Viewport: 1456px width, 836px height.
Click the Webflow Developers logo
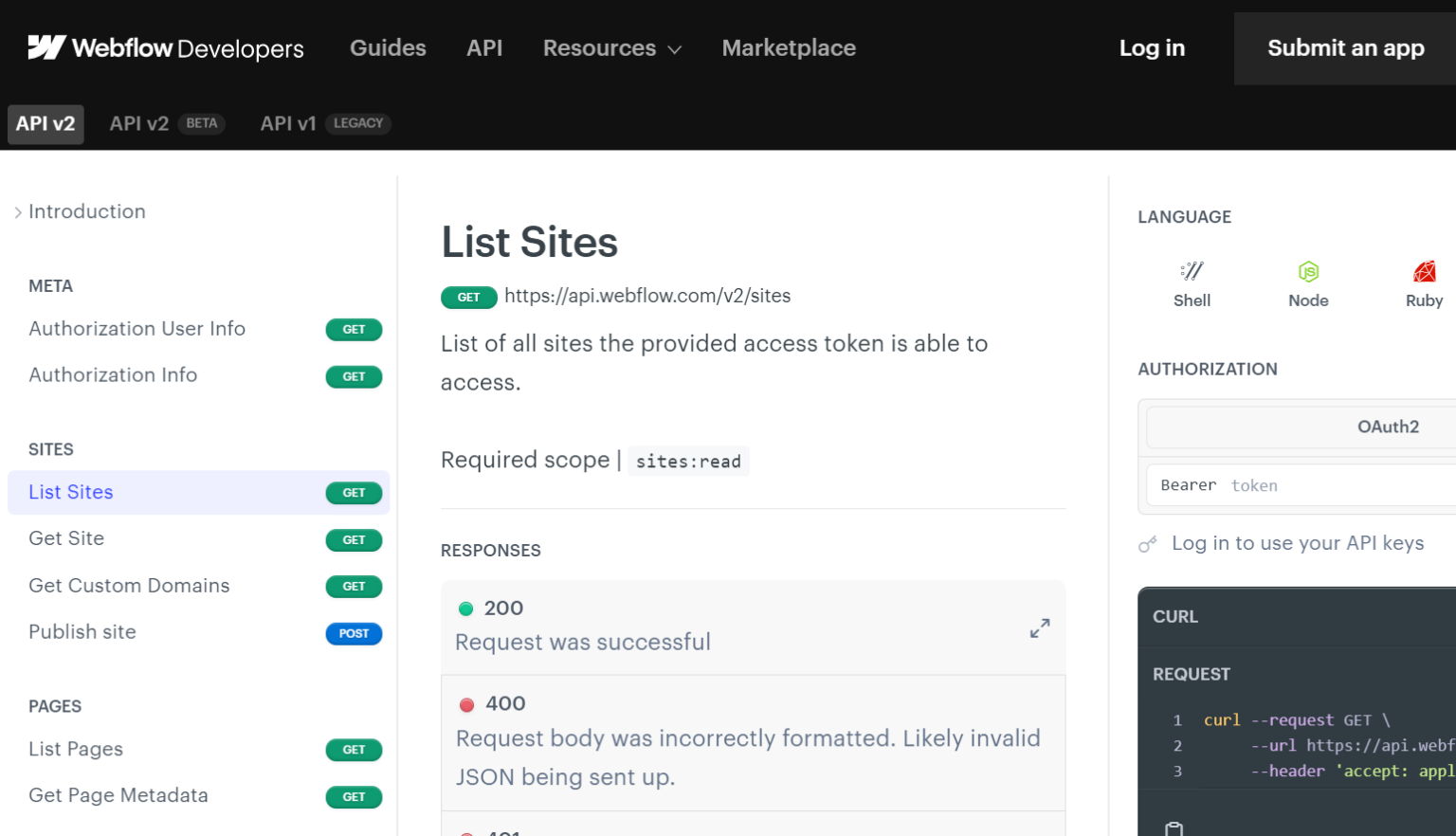tap(166, 47)
